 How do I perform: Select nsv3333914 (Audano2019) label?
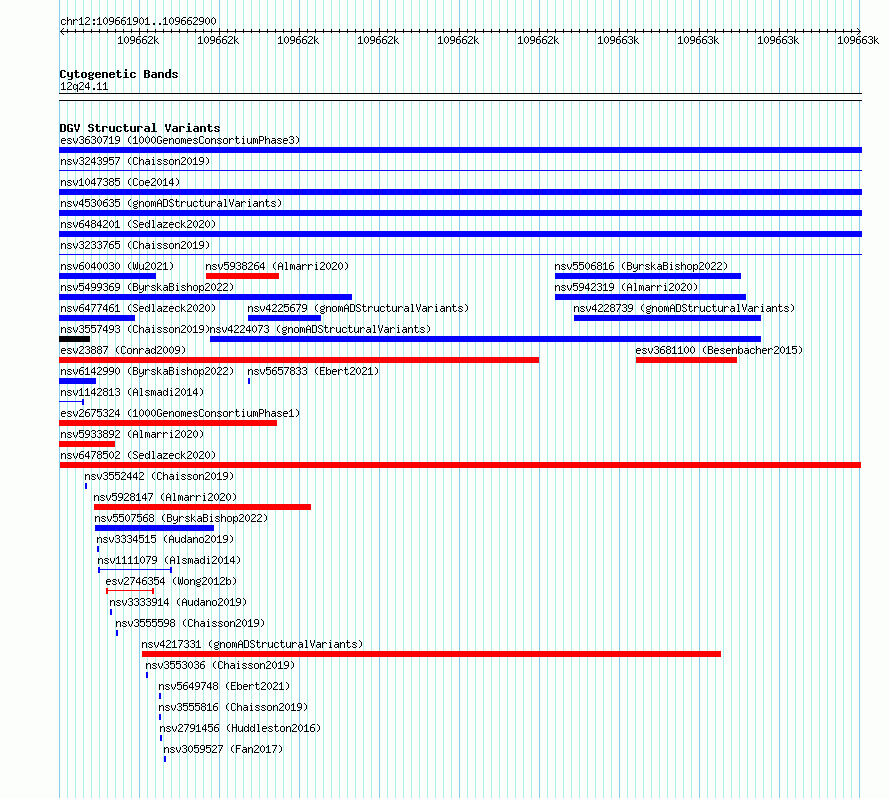[178, 602]
